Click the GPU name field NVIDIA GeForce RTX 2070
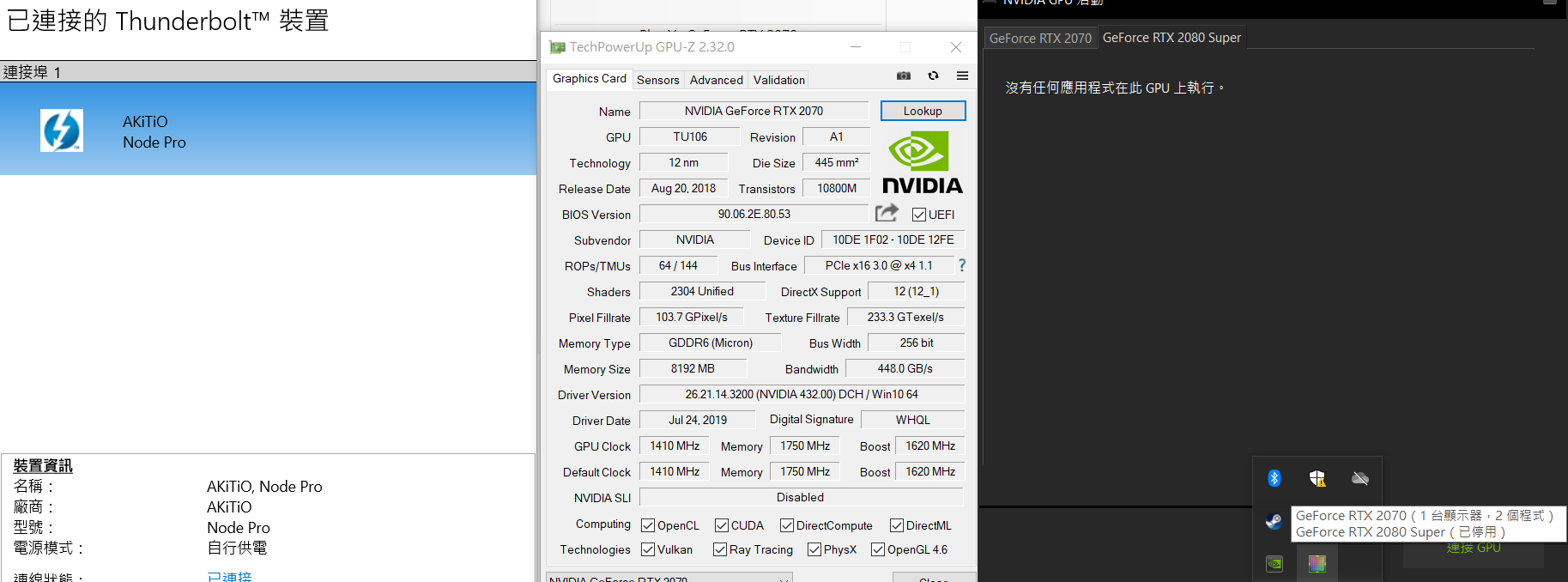 pos(754,111)
